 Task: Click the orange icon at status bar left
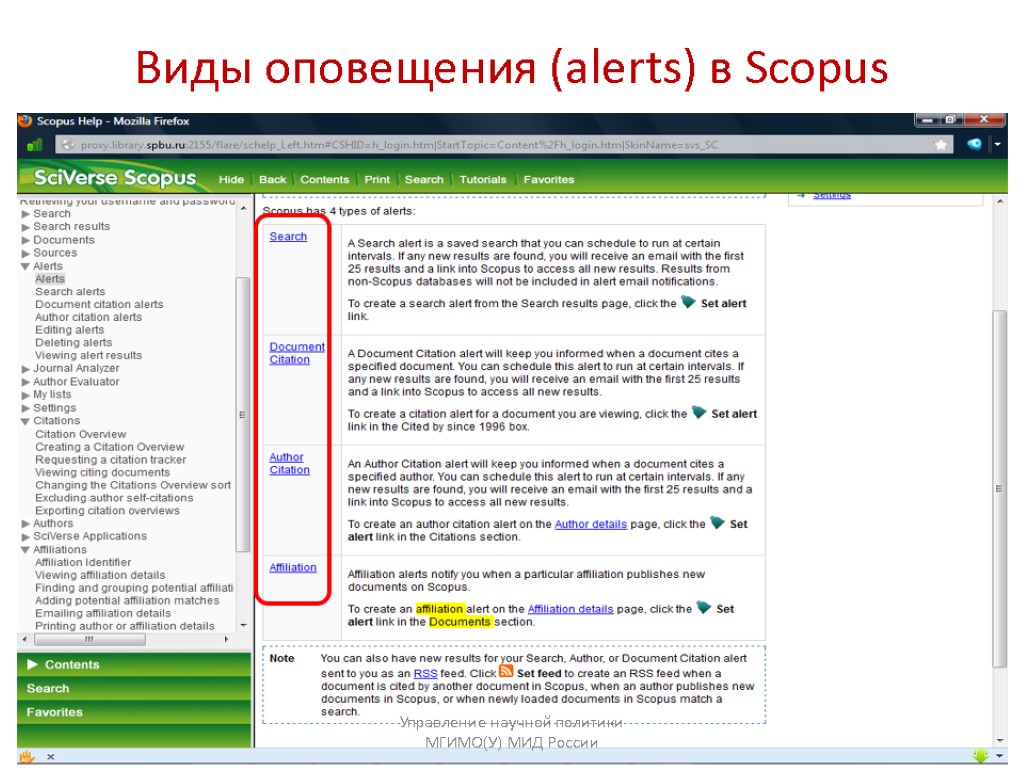[26, 756]
